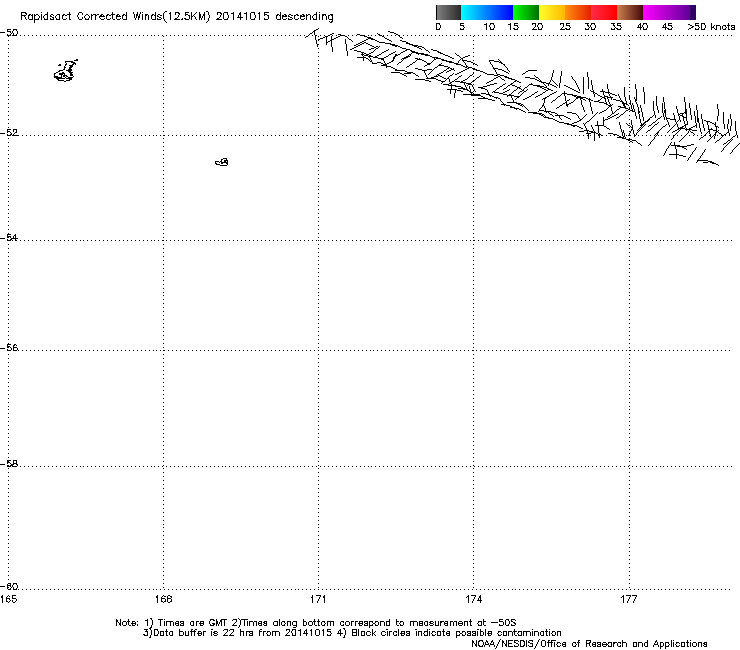This screenshot has width=740, height=650.
Task: Click the '20141015 descending' title text
Action: point(275,17)
